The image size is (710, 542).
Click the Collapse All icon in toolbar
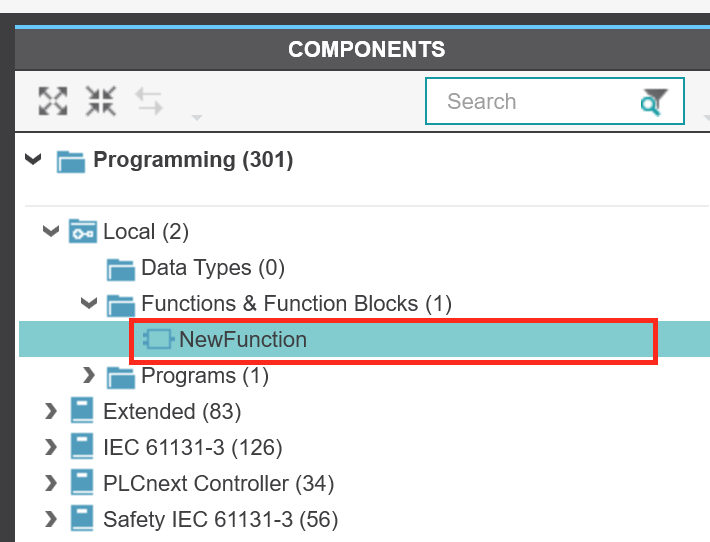tap(101, 101)
